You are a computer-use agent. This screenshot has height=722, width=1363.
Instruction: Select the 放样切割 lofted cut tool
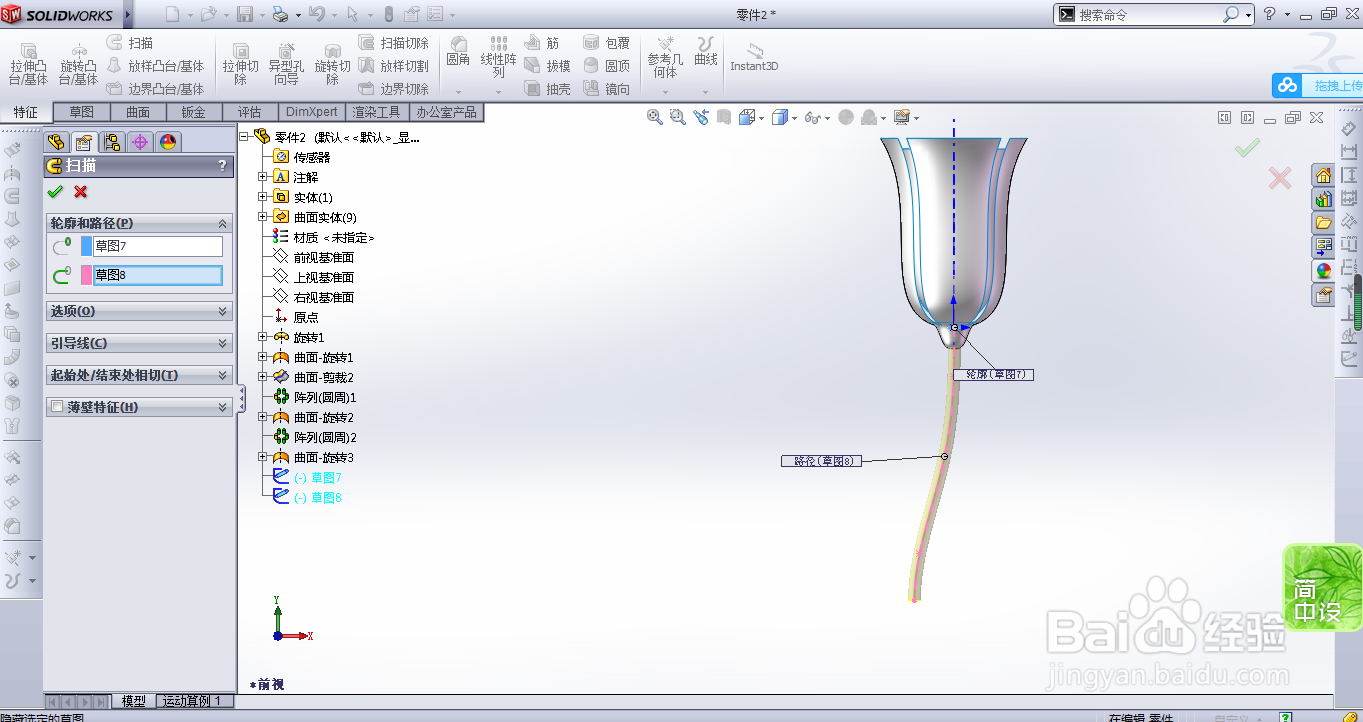tap(394, 66)
